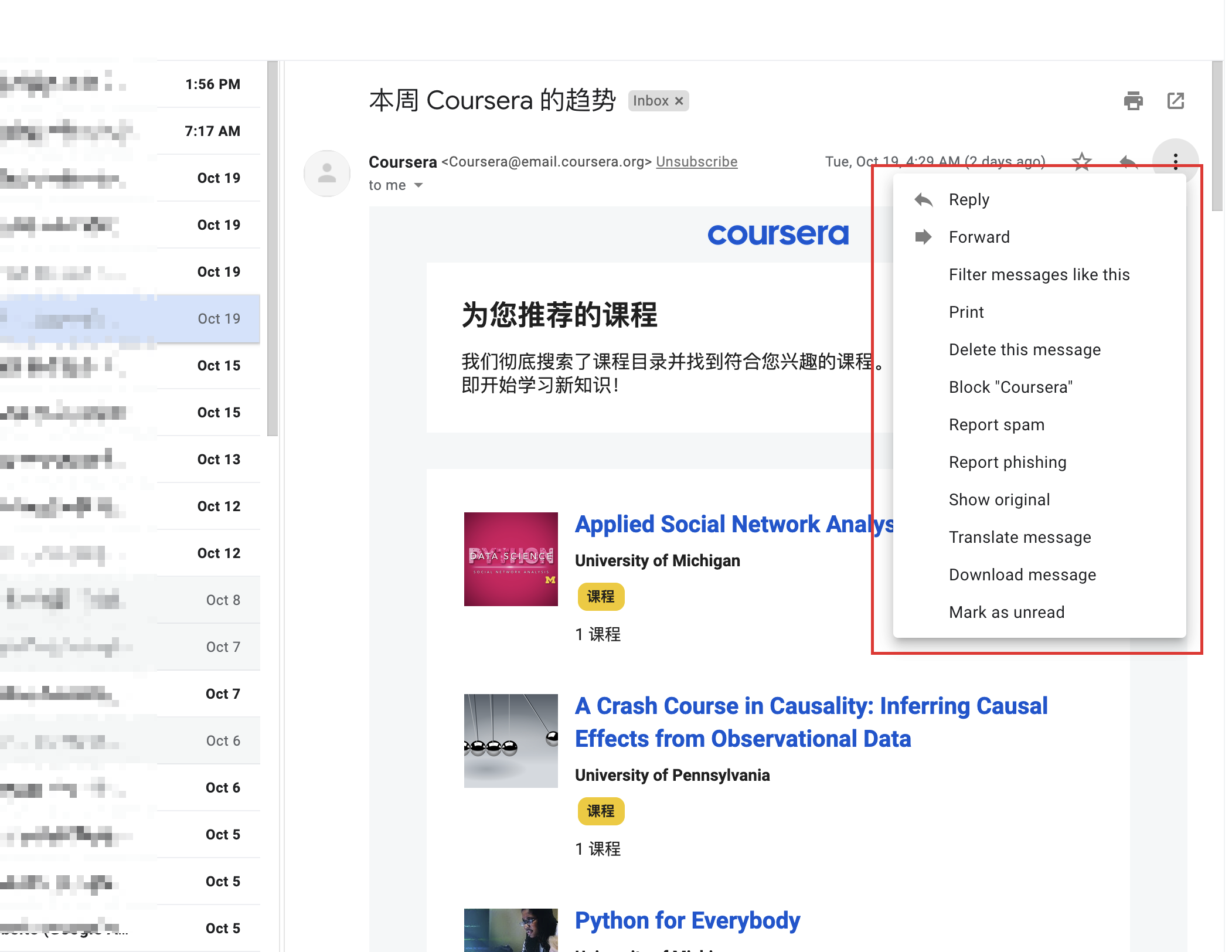
Task: Select Block "Coursera" option
Action: 1010,387
